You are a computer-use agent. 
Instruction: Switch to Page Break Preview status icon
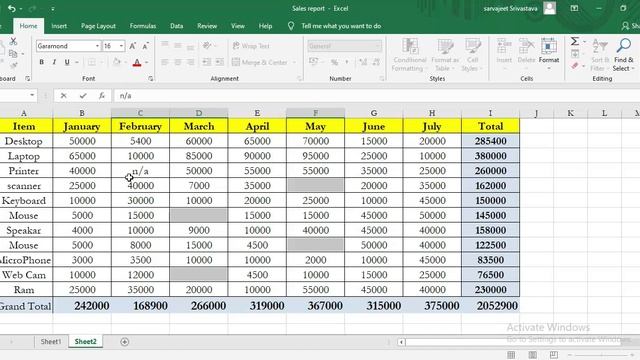(x=554, y=355)
